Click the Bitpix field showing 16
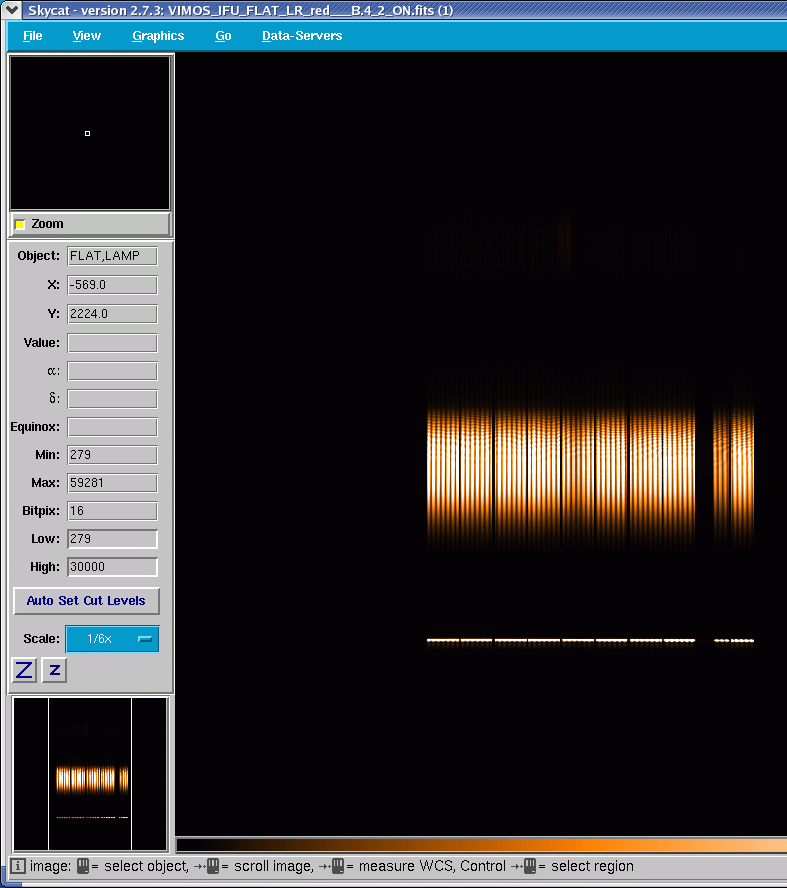 [112, 511]
